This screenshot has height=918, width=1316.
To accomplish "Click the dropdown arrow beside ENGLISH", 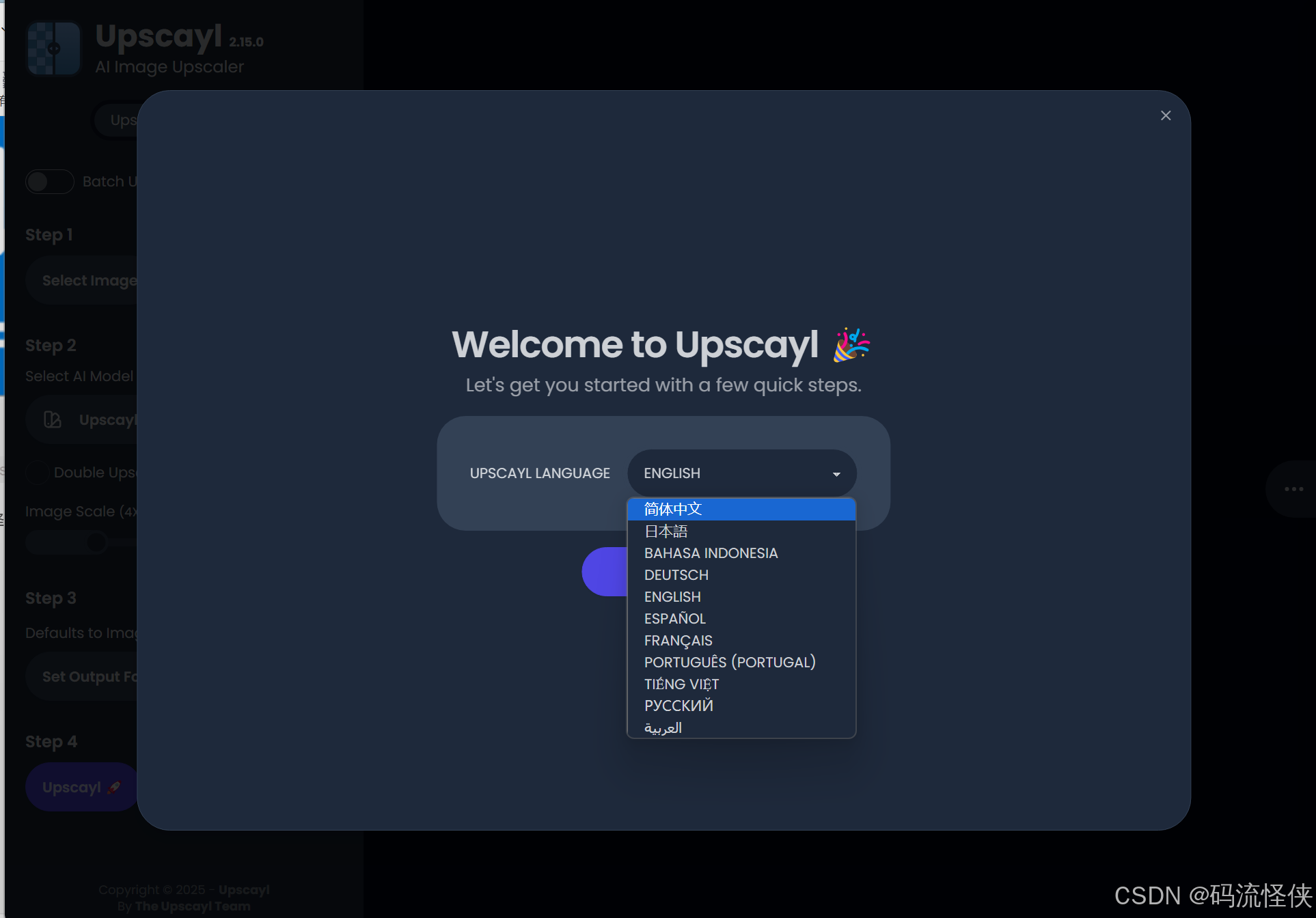I will 836,474.
